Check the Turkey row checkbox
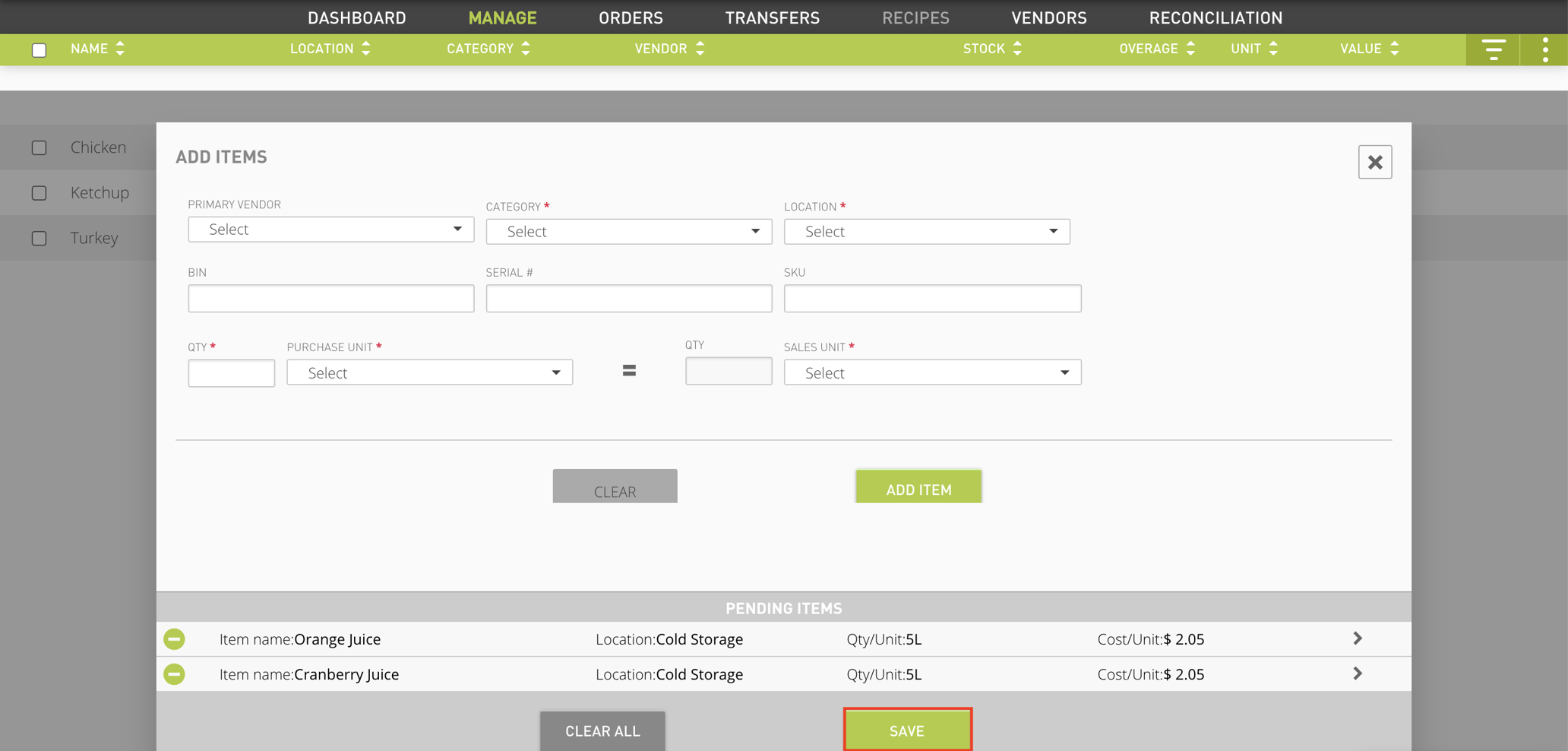1568x751 pixels. click(x=39, y=238)
